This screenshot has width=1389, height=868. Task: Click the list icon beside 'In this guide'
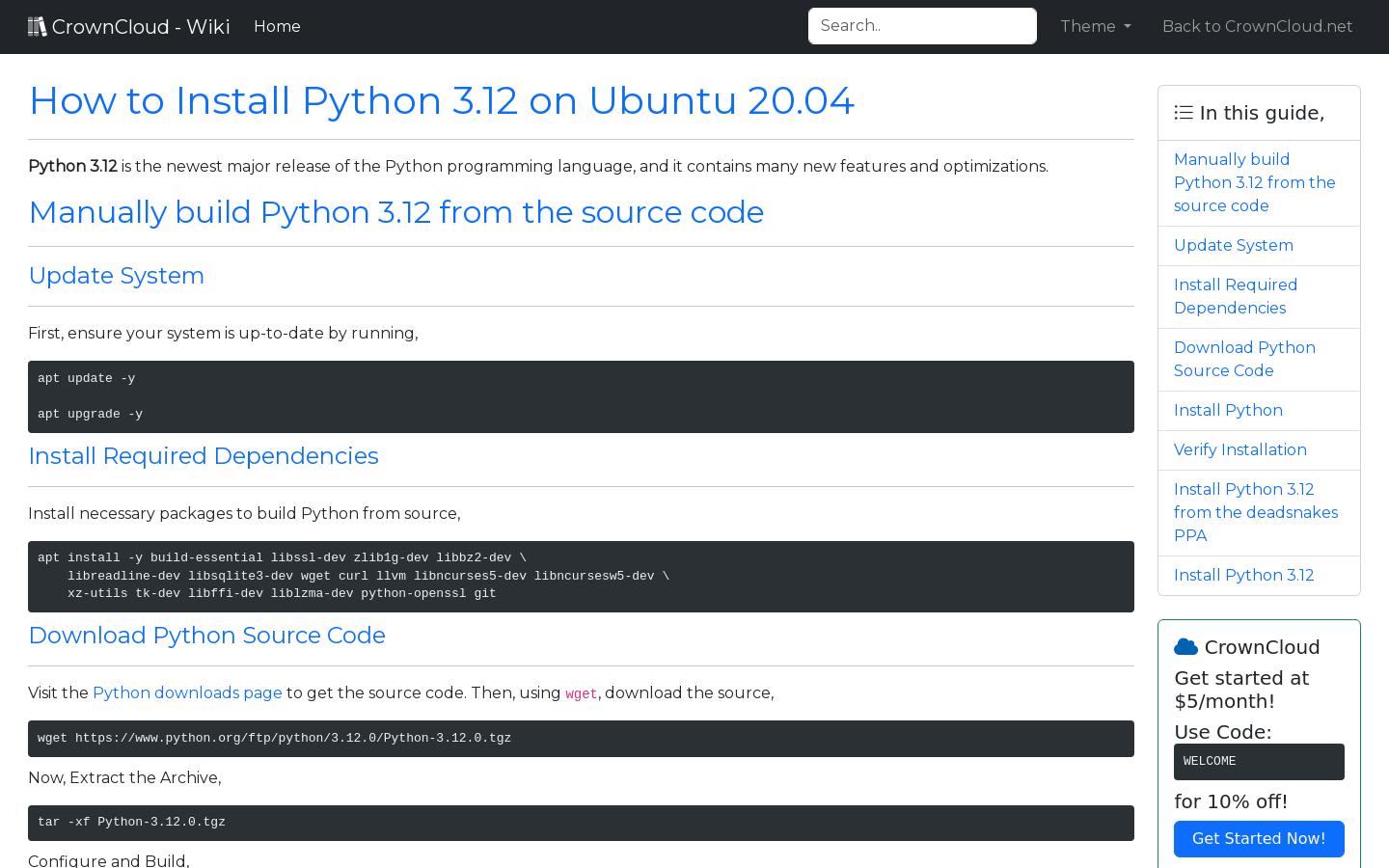[x=1183, y=112]
